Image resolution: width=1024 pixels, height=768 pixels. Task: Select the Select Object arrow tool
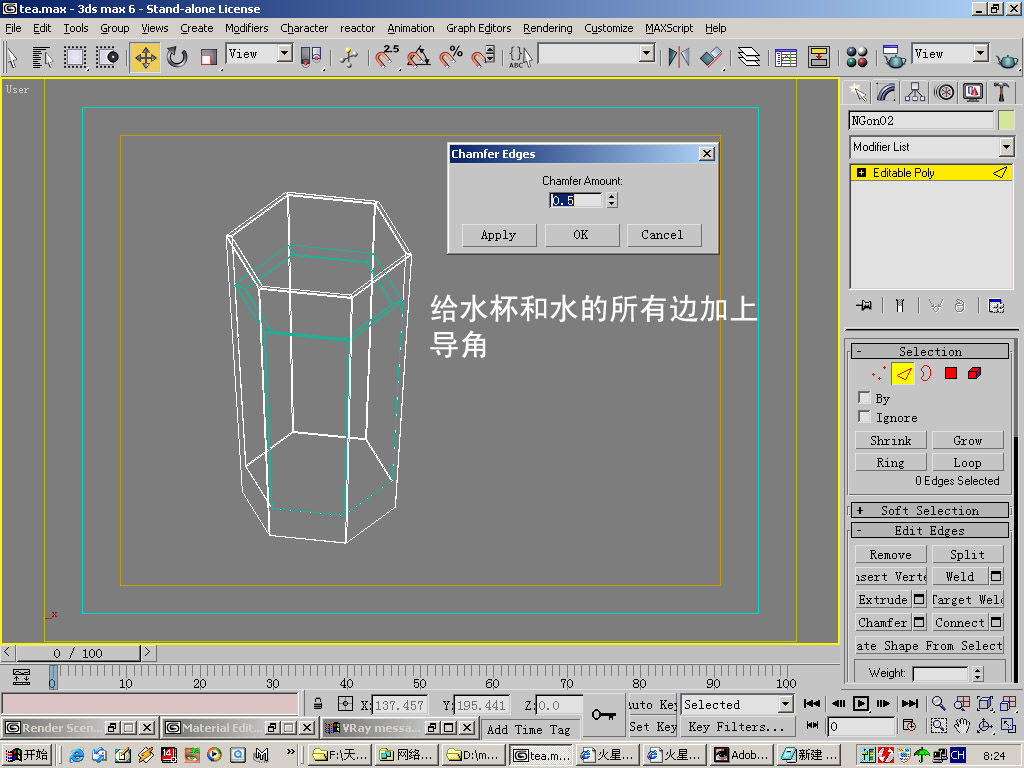click(12, 57)
